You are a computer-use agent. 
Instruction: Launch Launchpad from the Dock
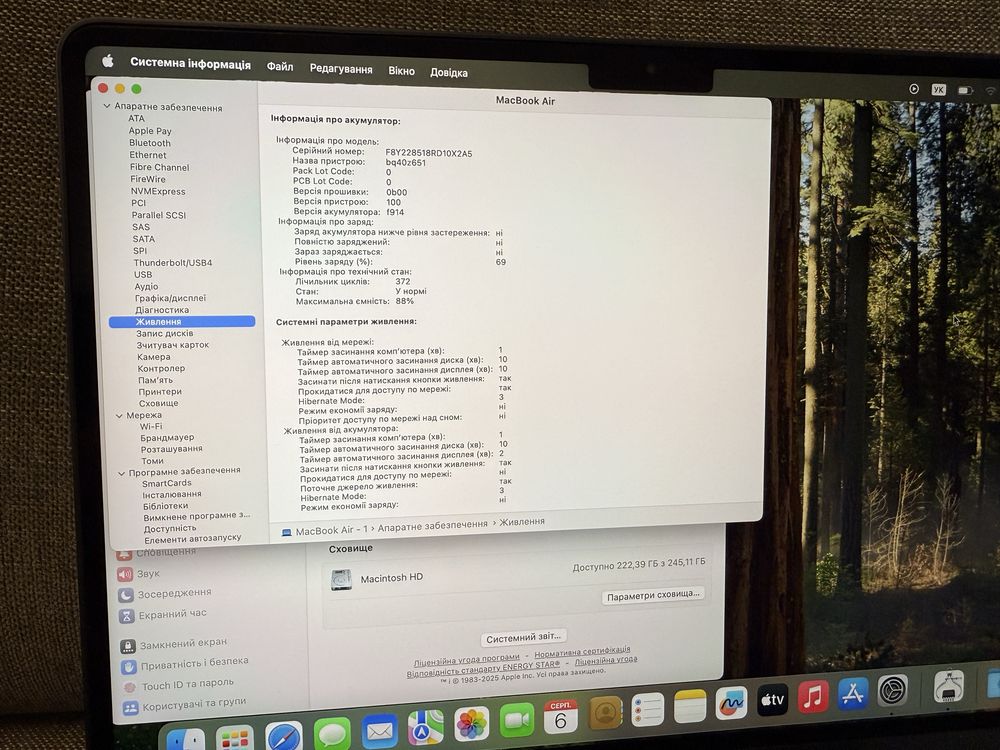coord(235,739)
